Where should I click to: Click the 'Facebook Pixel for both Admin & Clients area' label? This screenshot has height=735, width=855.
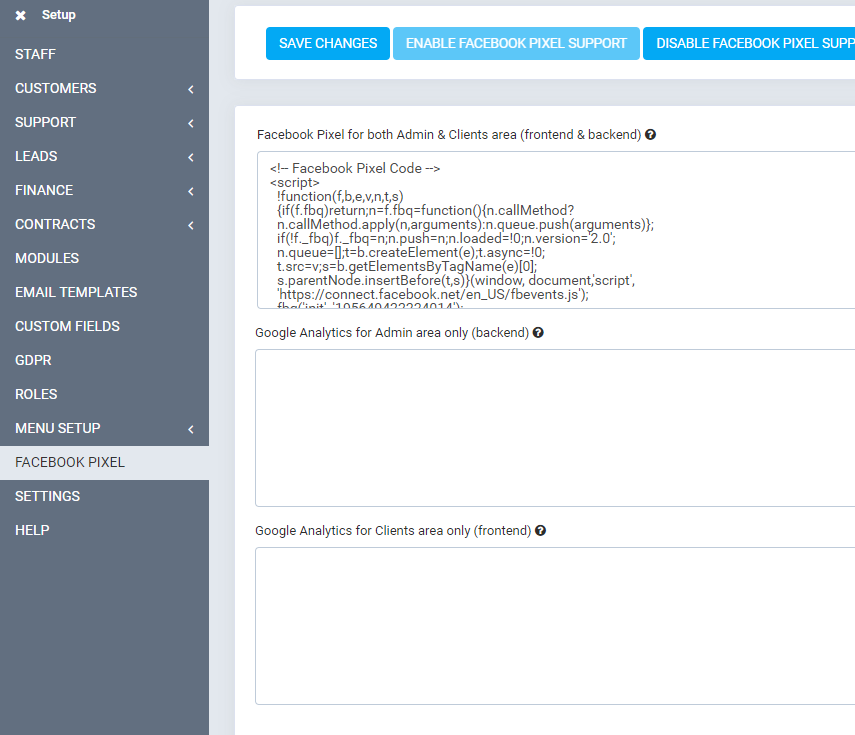(449, 135)
